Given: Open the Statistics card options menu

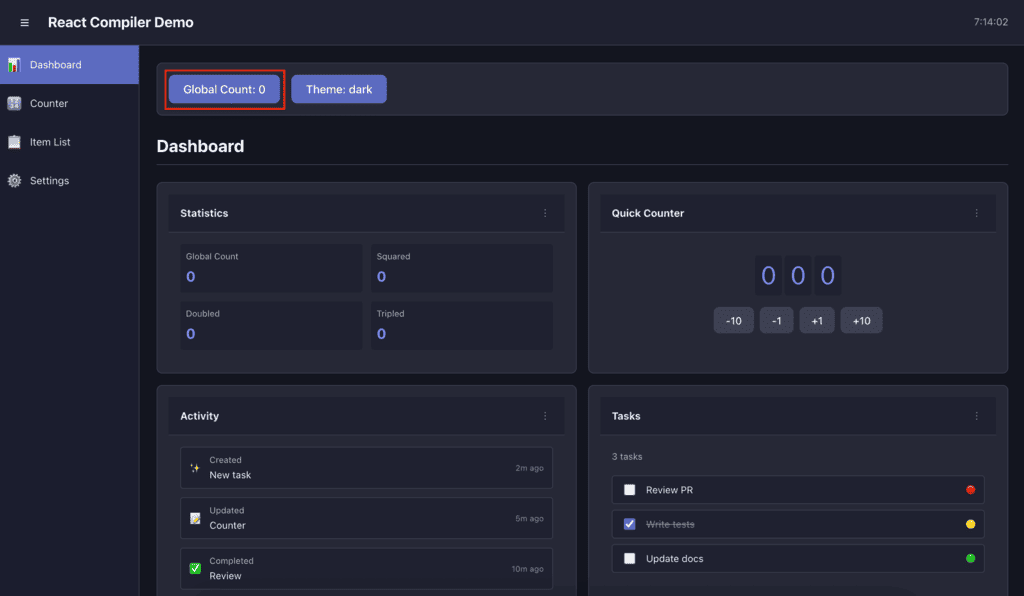Looking at the screenshot, I should pyautogui.click(x=545, y=213).
